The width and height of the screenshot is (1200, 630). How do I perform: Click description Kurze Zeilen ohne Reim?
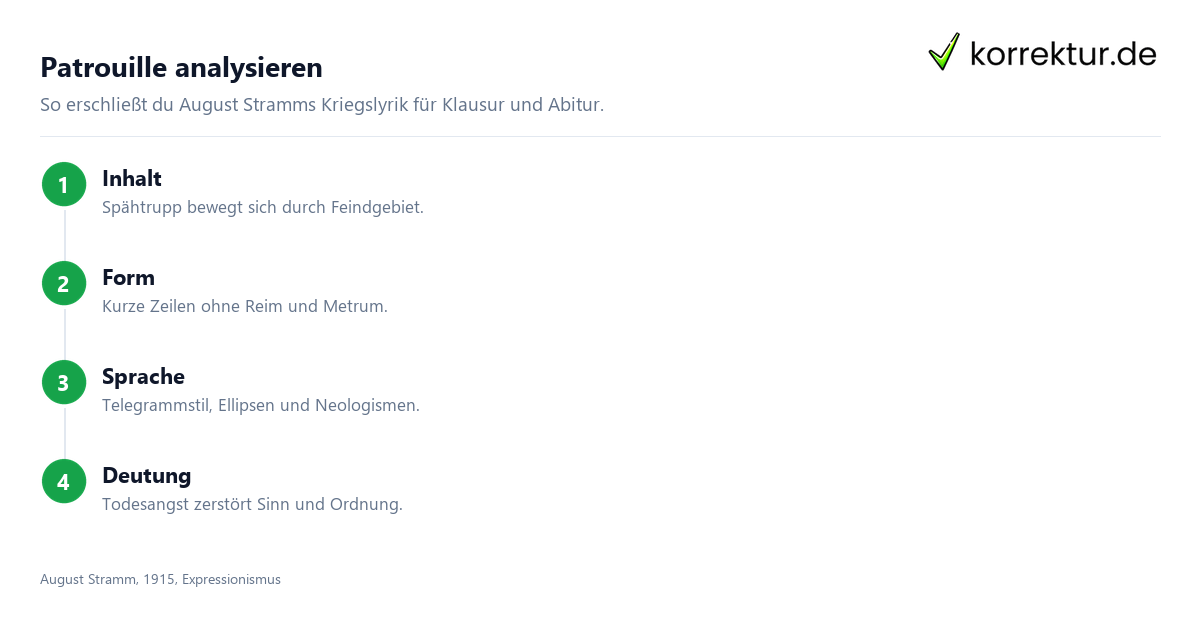(x=244, y=307)
